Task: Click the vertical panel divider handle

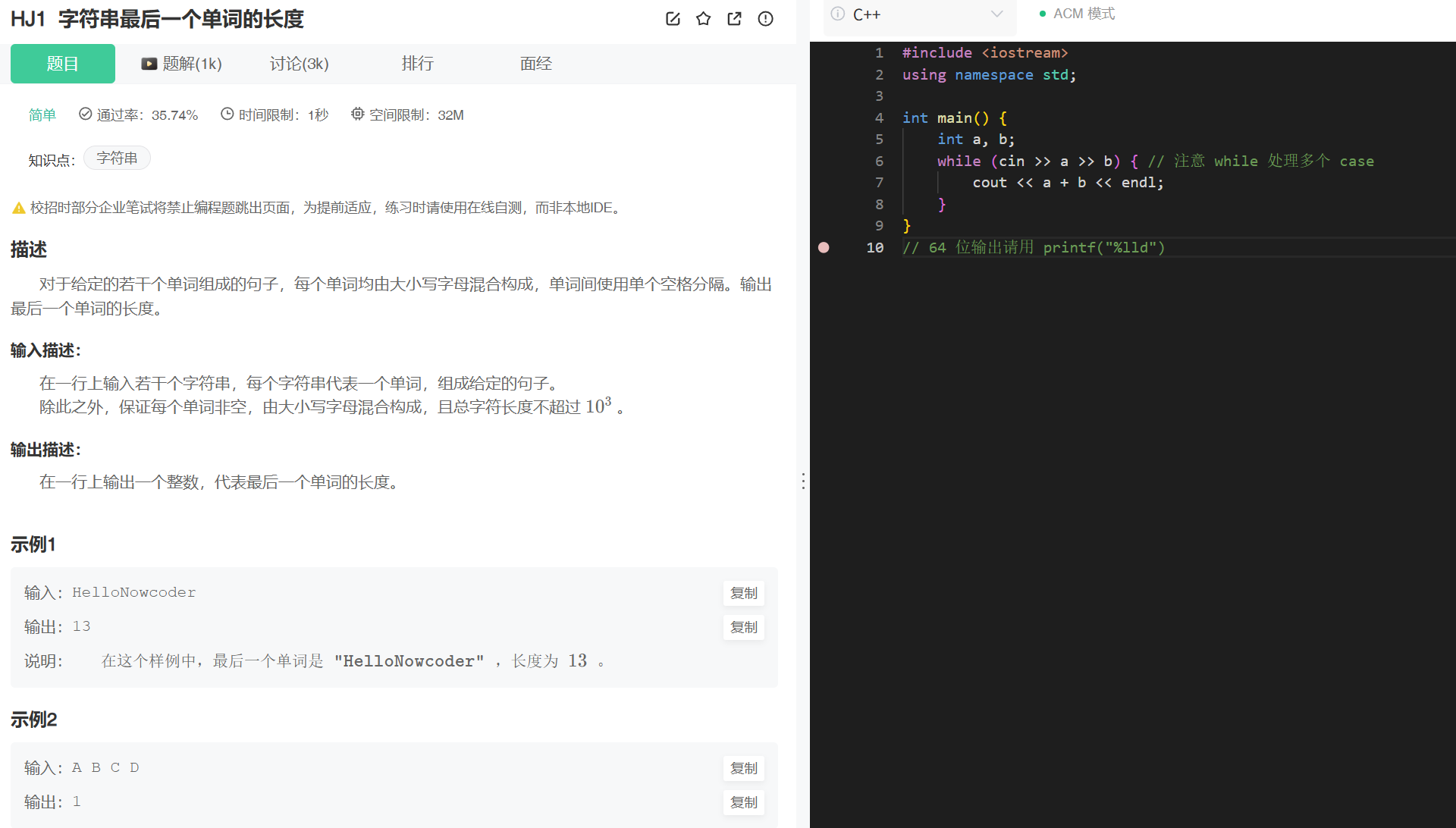Action: tap(803, 480)
